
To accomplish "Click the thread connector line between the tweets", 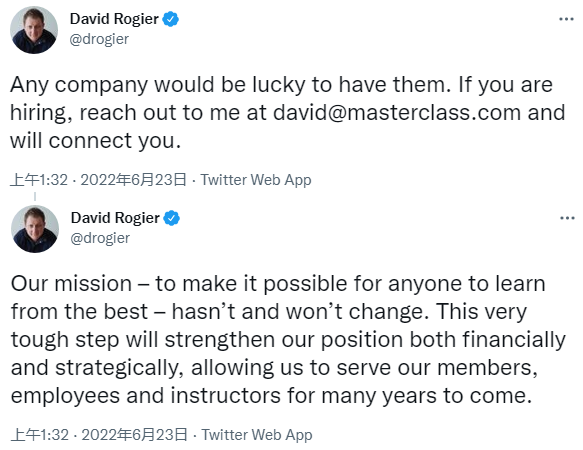I will click(35, 196).
